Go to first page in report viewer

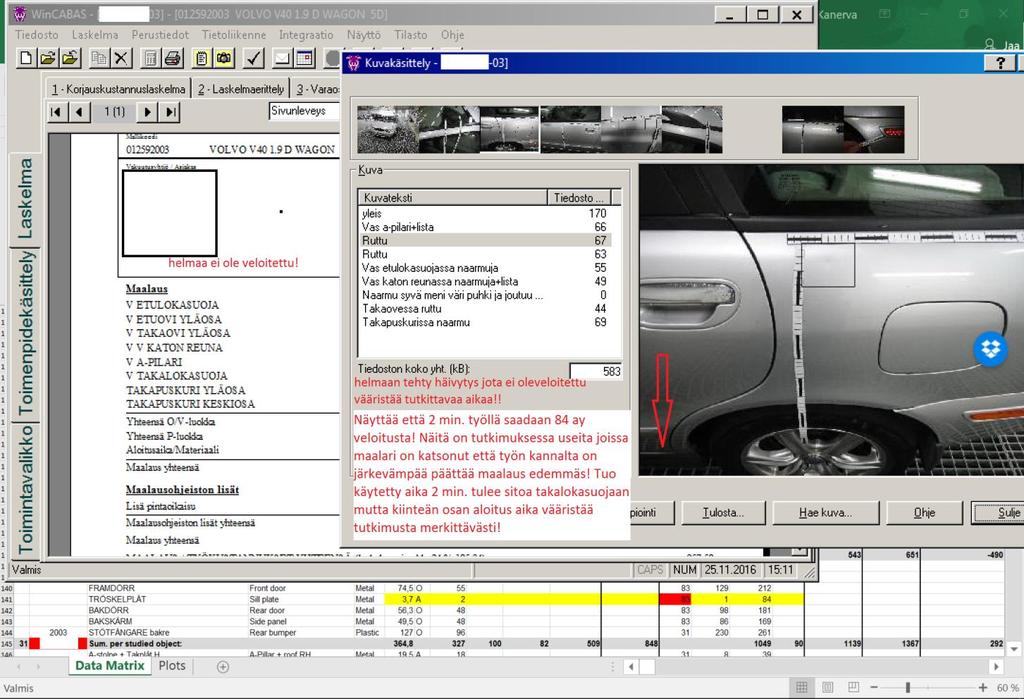point(57,112)
